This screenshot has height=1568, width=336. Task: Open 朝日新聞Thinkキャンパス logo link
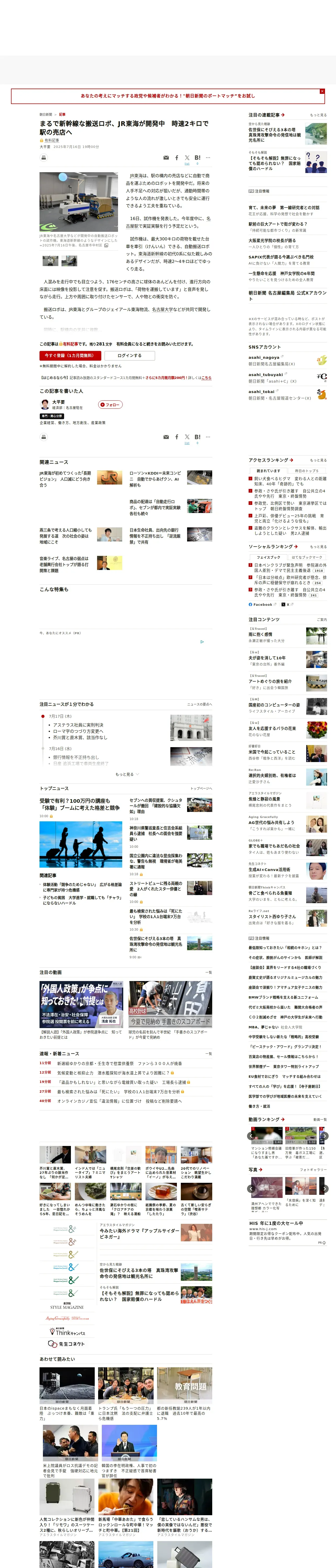click(x=67, y=1332)
